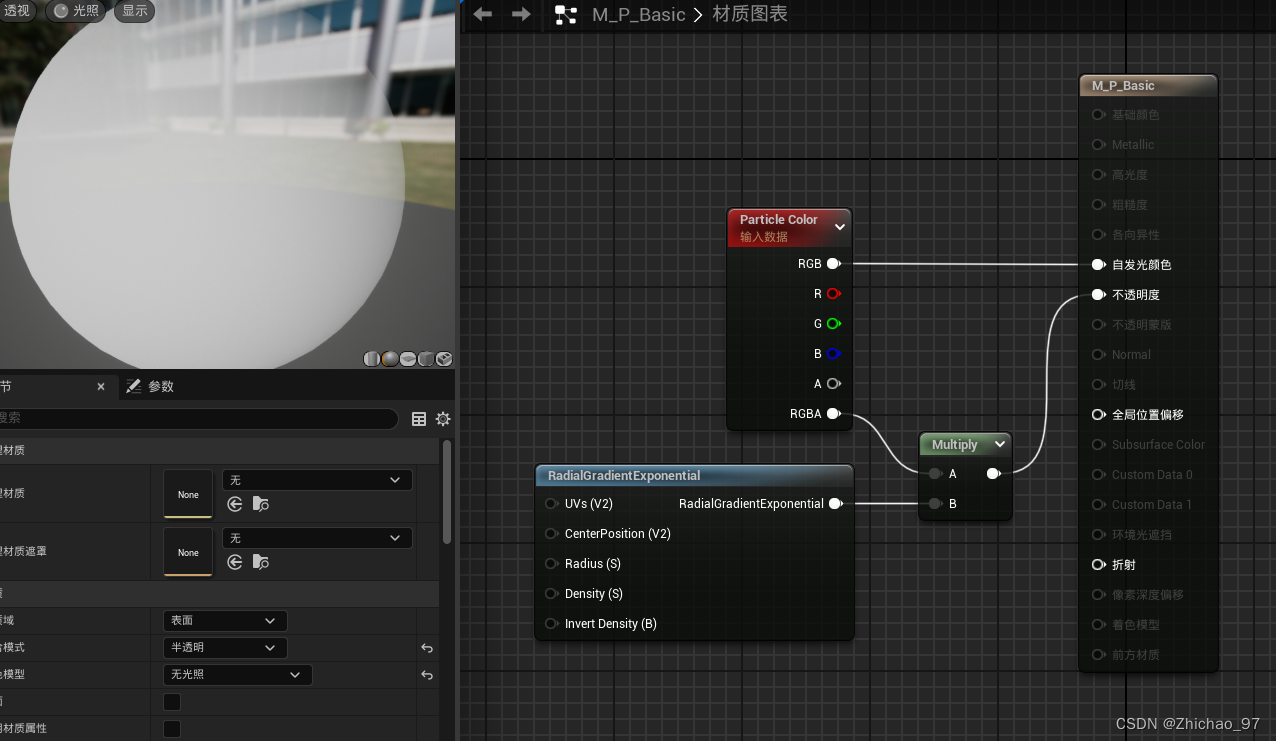
Task: Open the details panel settings gear icon
Action: (x=443, y=419)
